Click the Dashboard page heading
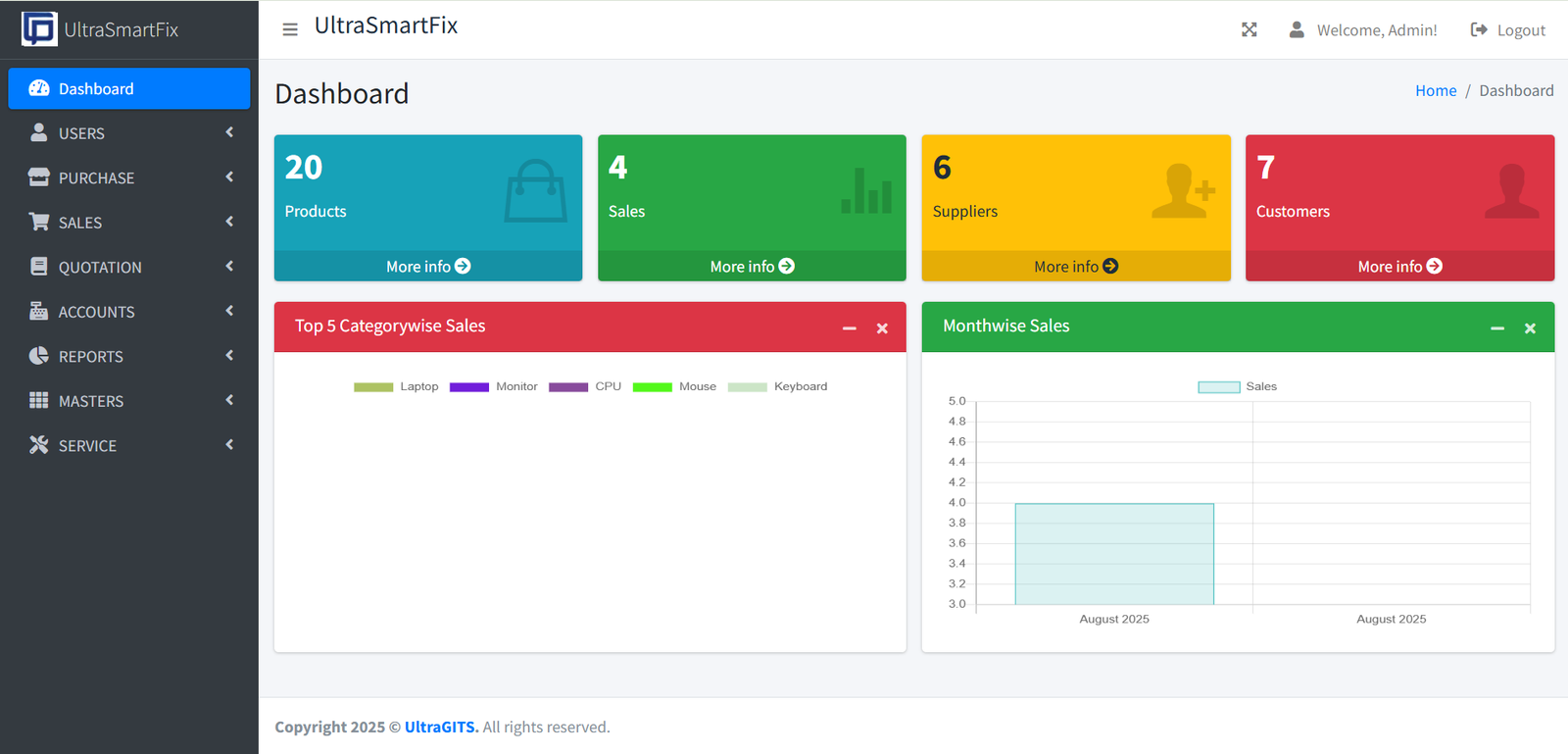 click(x=342, y=93)
